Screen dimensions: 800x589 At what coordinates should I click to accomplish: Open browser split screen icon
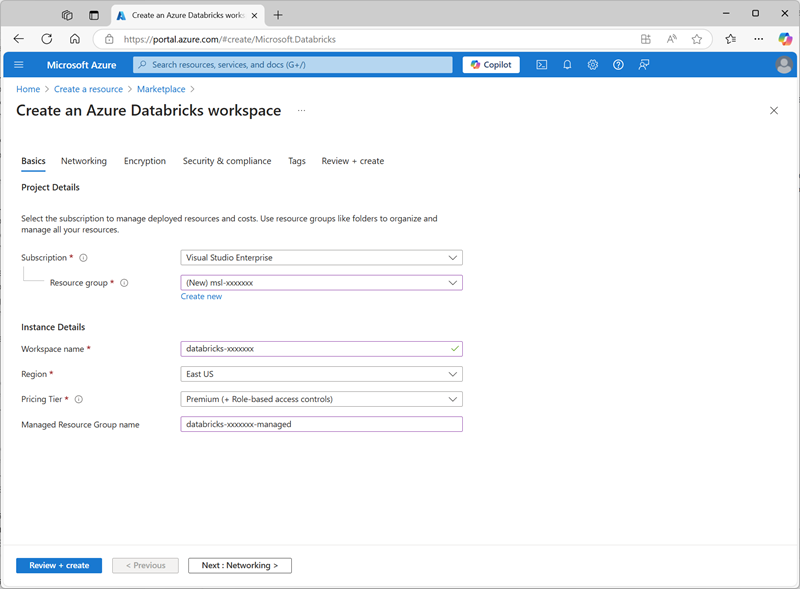tap(646, 39)
